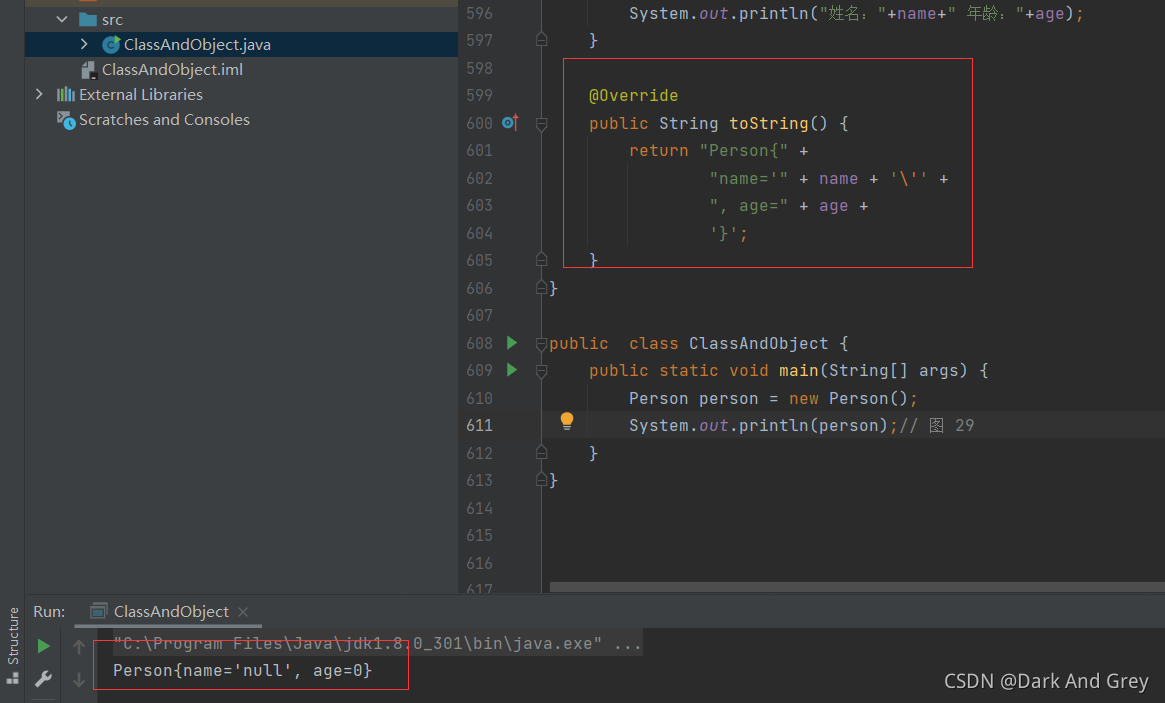Click the down arrow in Run panel
Screen dimensions: 1165x703
(x=79, y=679)
